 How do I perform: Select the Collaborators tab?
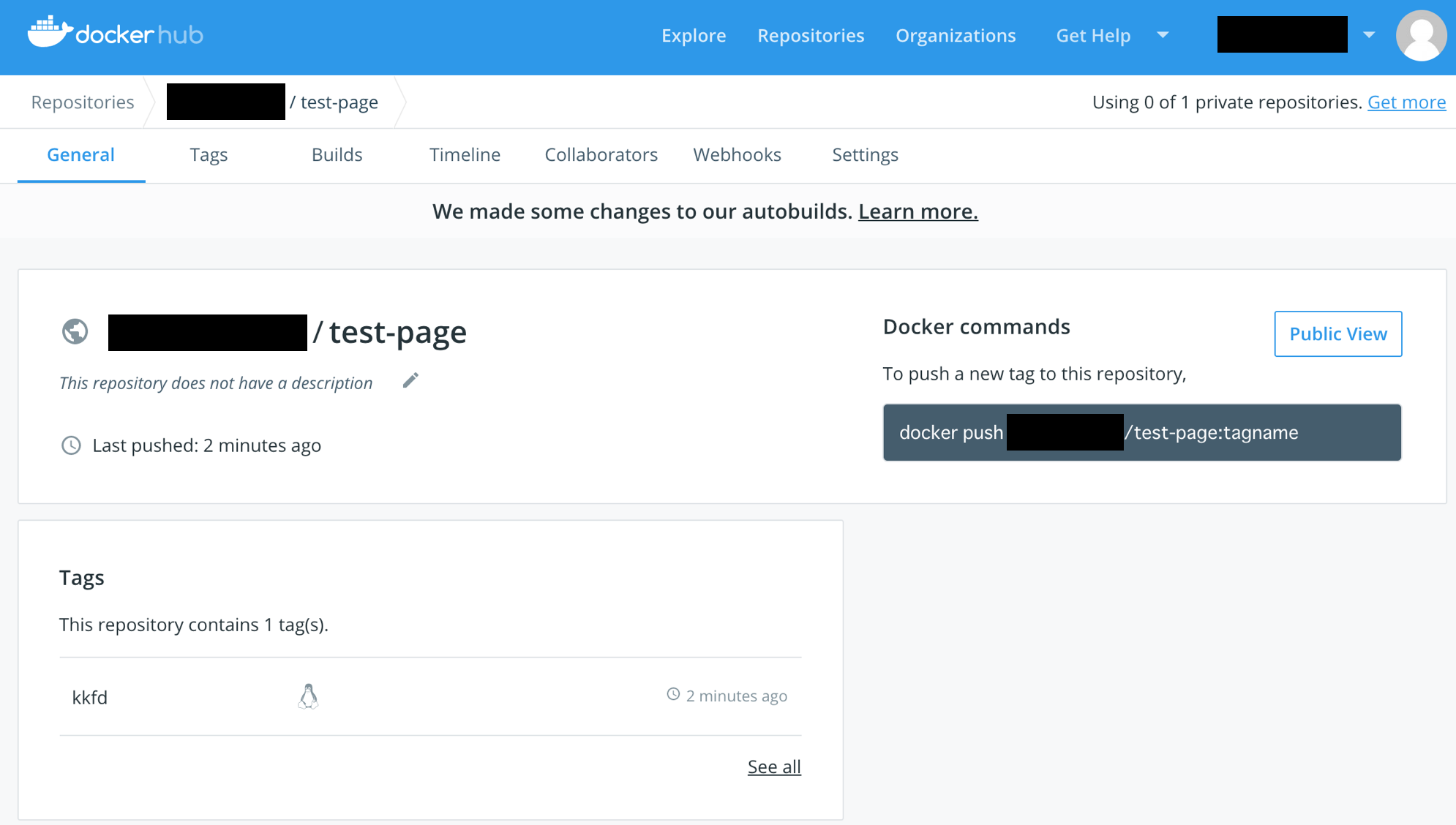coord(601,155)
